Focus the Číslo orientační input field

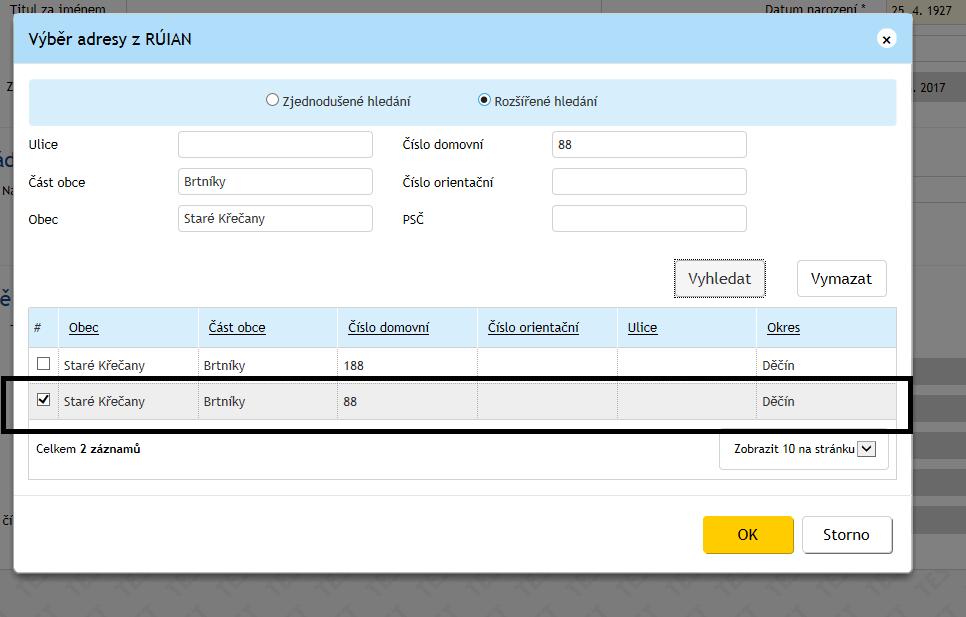pos(649,182)
